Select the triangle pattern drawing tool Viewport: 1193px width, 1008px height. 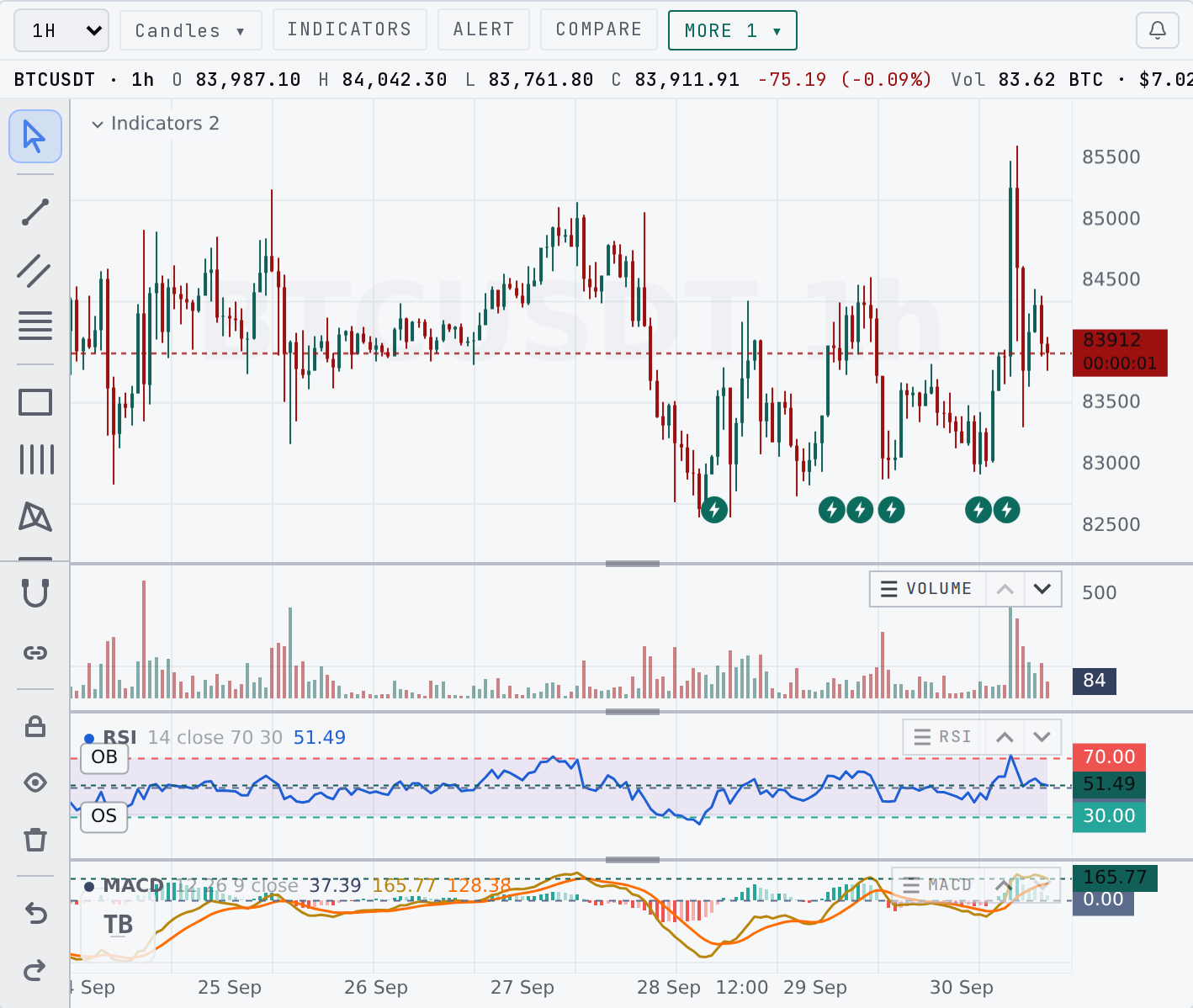point(35,517)
